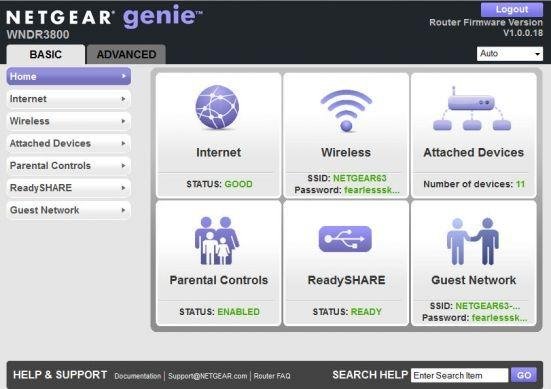Expand Attached Devices in the sidebar
The width and height of the screenshot is (551, 389).
click(69, 143)
